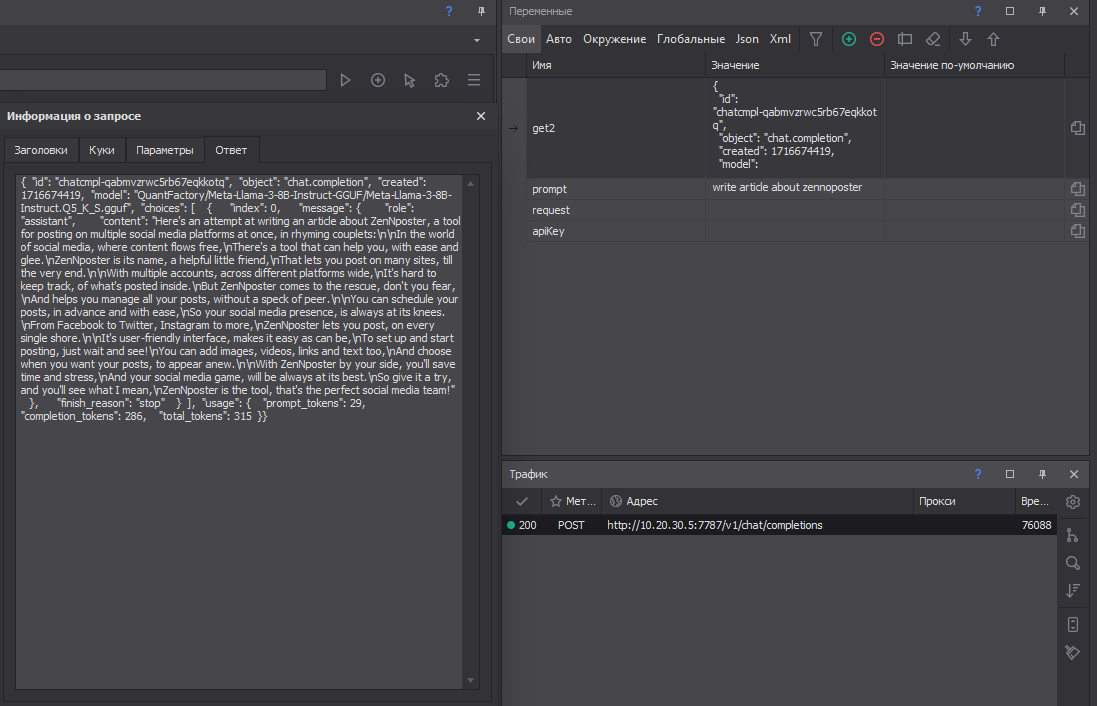Move the variable down with the down arrow
This screenshot has height=706, width=1097.
[x=965, y=39]
